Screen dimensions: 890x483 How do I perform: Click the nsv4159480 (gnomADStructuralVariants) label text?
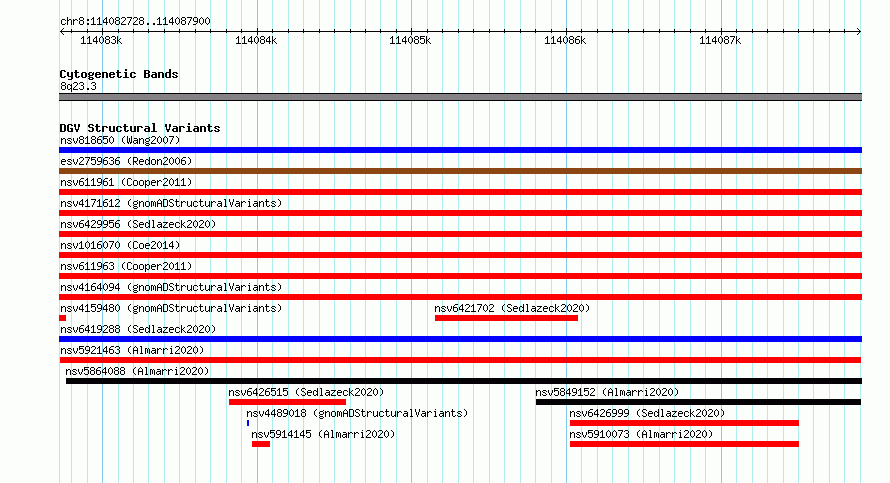[x=171, y=308]
